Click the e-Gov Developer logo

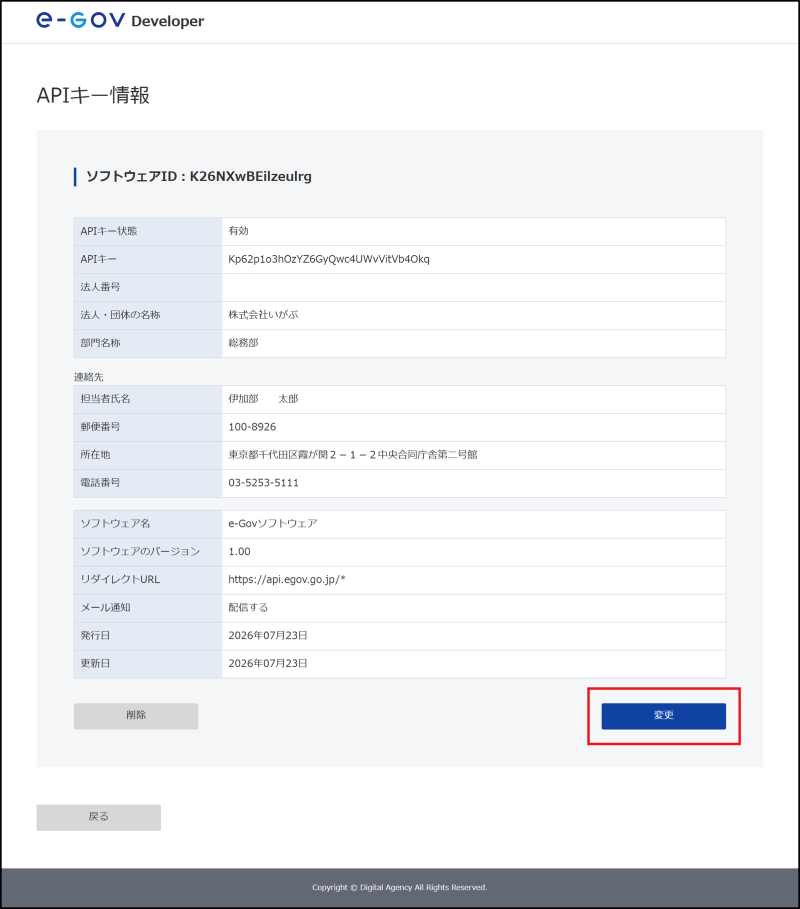(120, 20)
